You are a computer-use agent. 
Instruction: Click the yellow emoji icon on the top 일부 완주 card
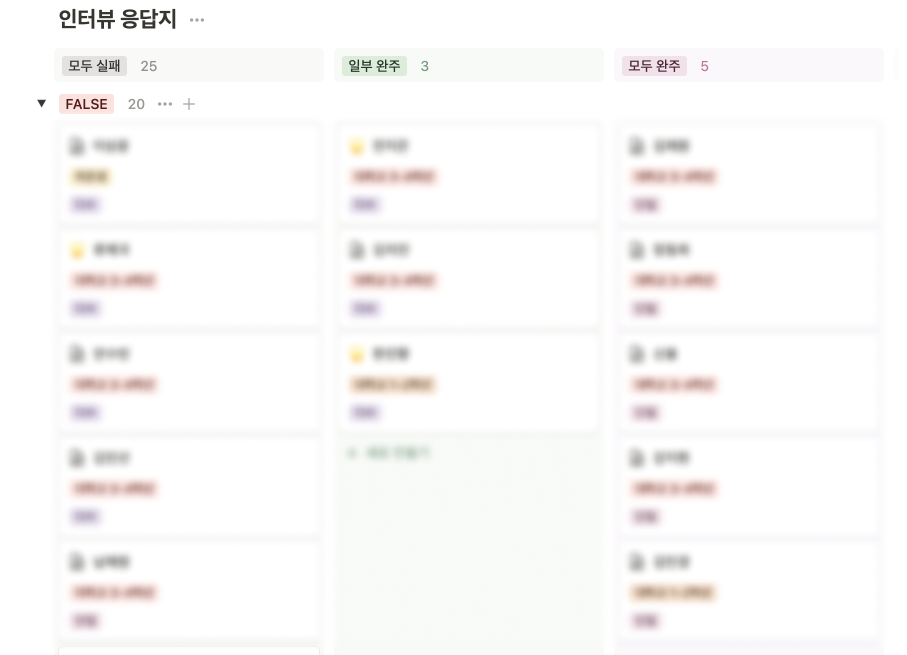357,146
